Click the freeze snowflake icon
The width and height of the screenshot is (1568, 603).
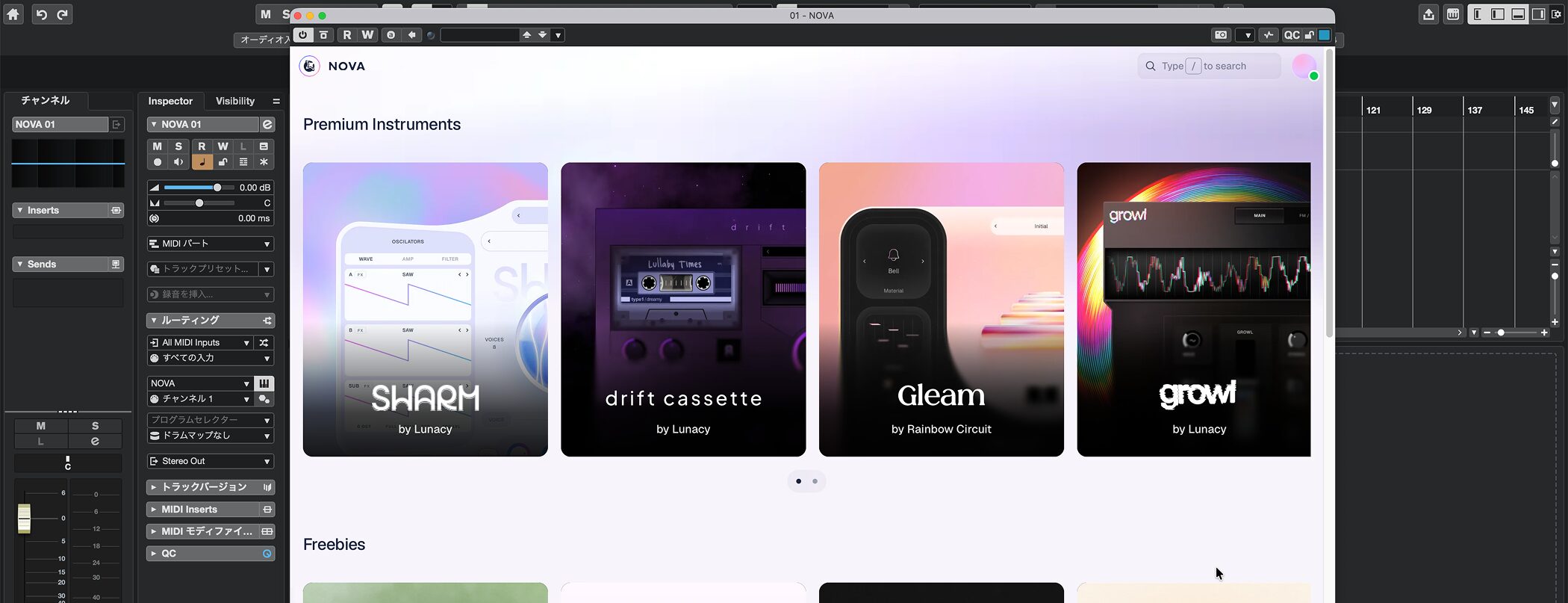(264, 162)
